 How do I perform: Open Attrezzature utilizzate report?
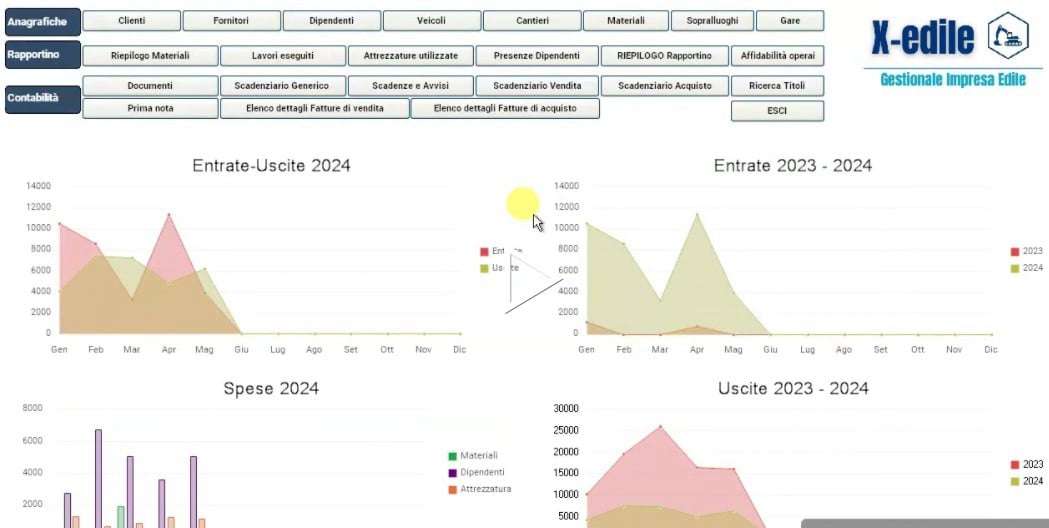pos(411,56)
